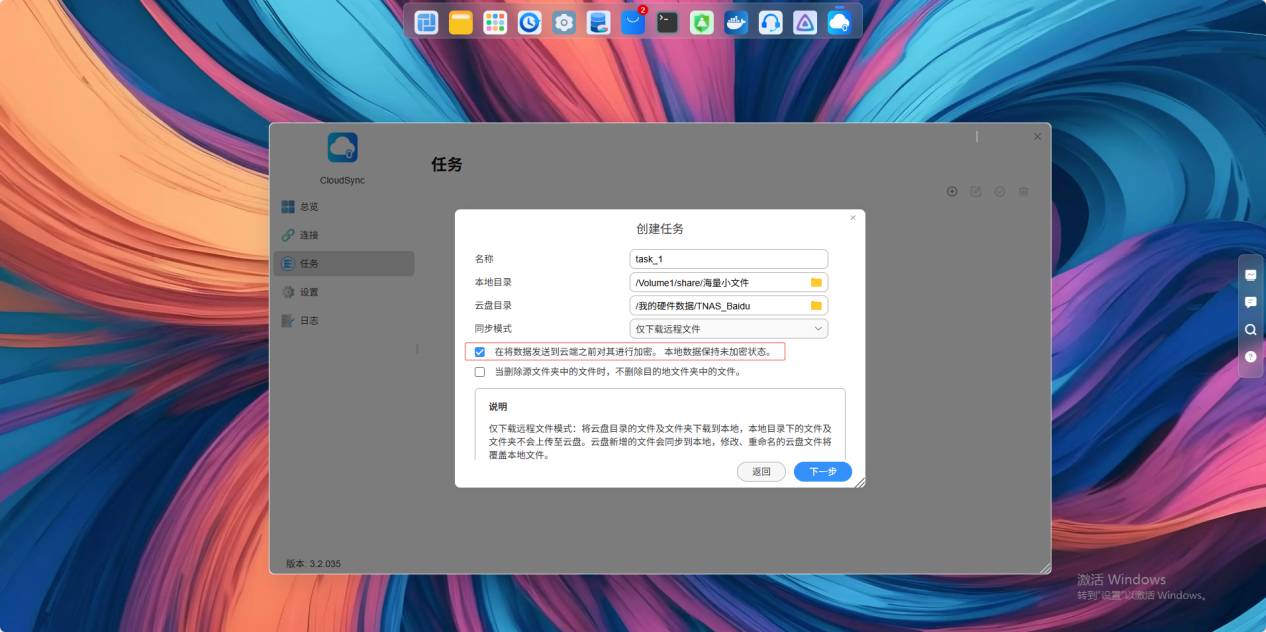Viewport: 1266px width, 632px height.
Task: Open the search icon on the right edge panel
Action: [1250, 328]
